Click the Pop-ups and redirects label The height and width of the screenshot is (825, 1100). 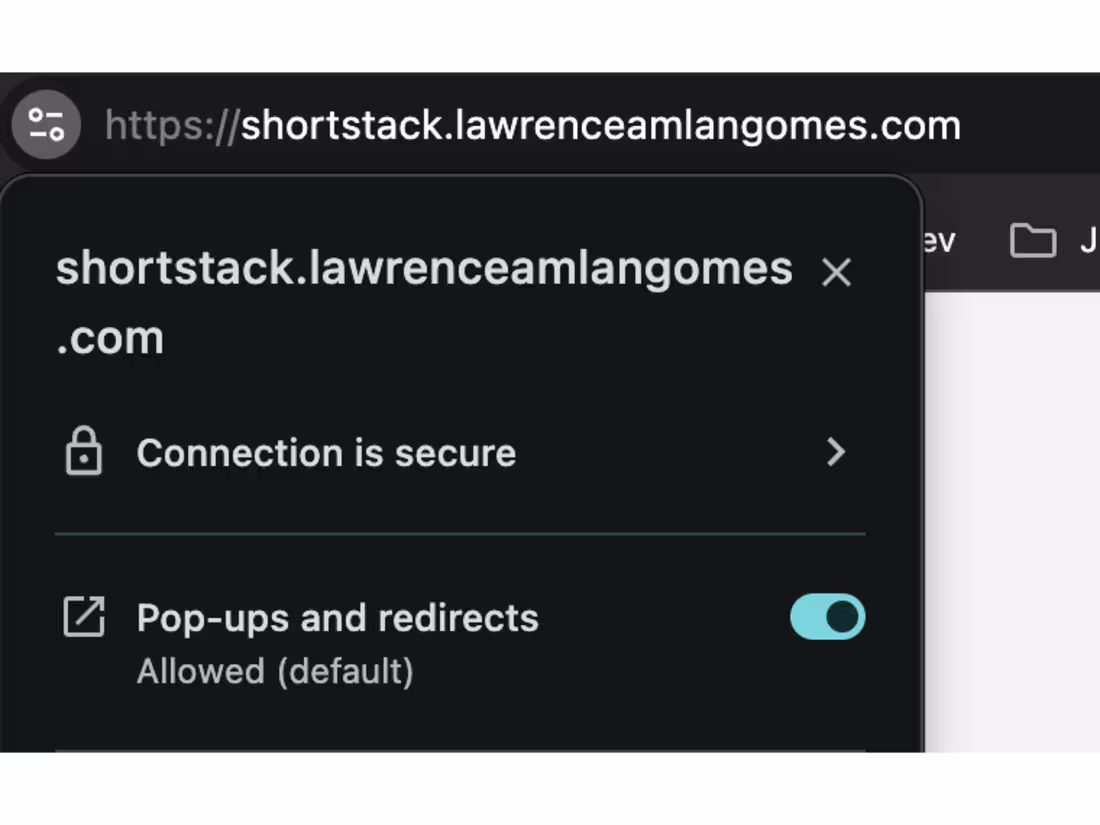pos(337,618)
